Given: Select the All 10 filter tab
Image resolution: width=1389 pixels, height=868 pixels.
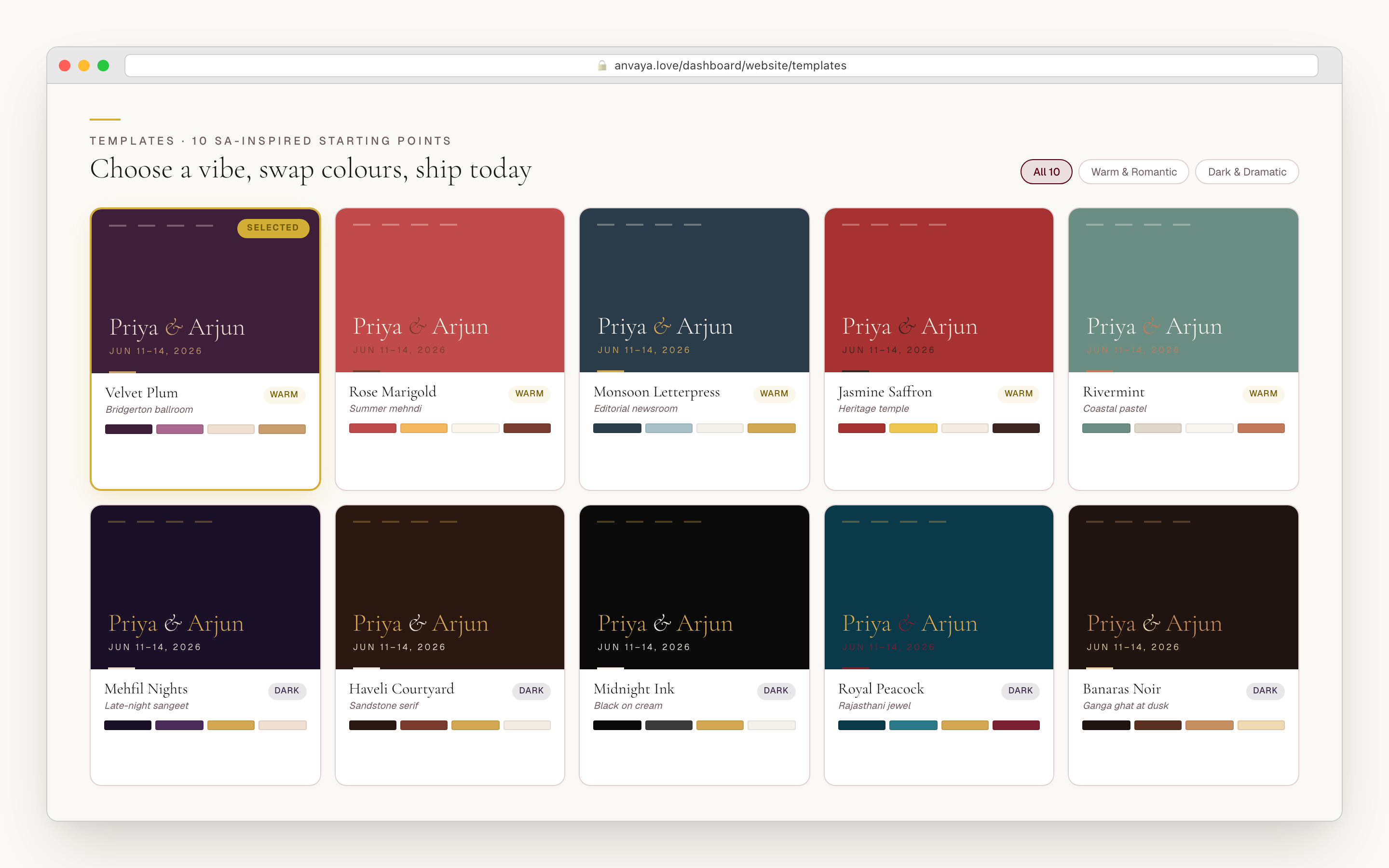Looking at the screenshot, I should click(1046, 172).
